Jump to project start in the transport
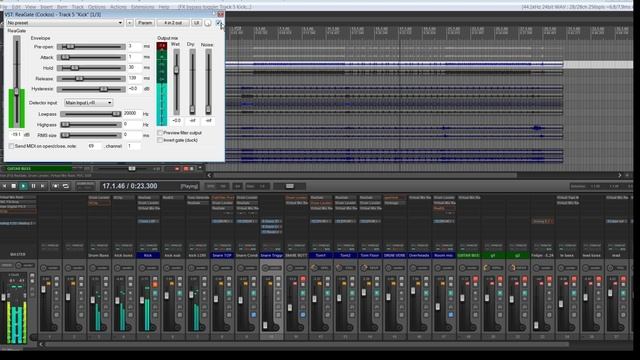The image size is (640, 360). click(4, 186)
